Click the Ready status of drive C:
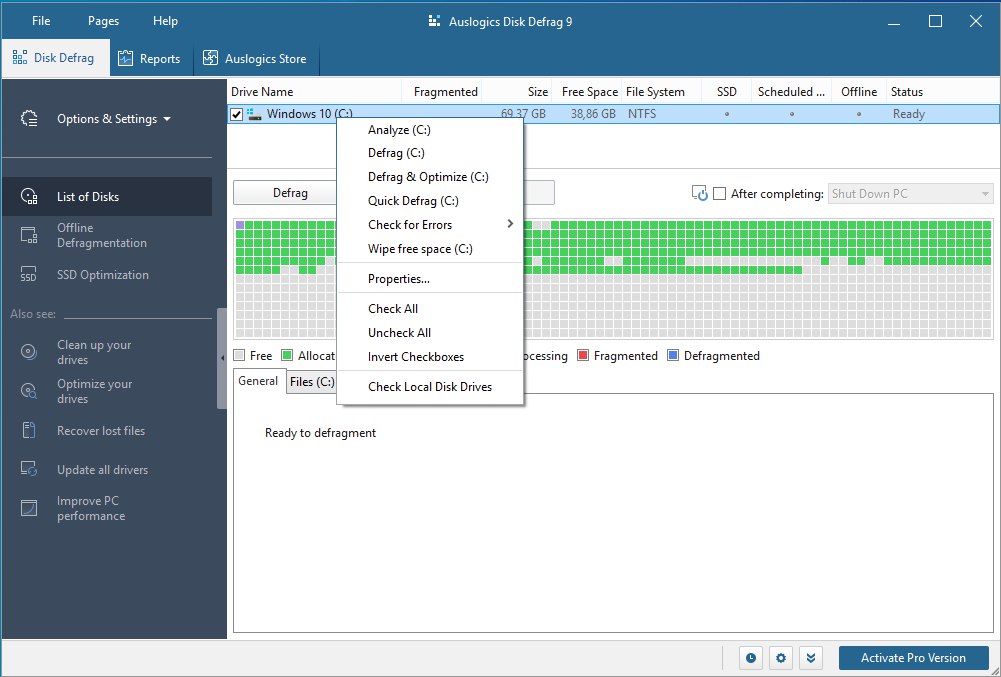This screenshot has width=1001, height=677. pyautogui.click(x=908, y=114)
